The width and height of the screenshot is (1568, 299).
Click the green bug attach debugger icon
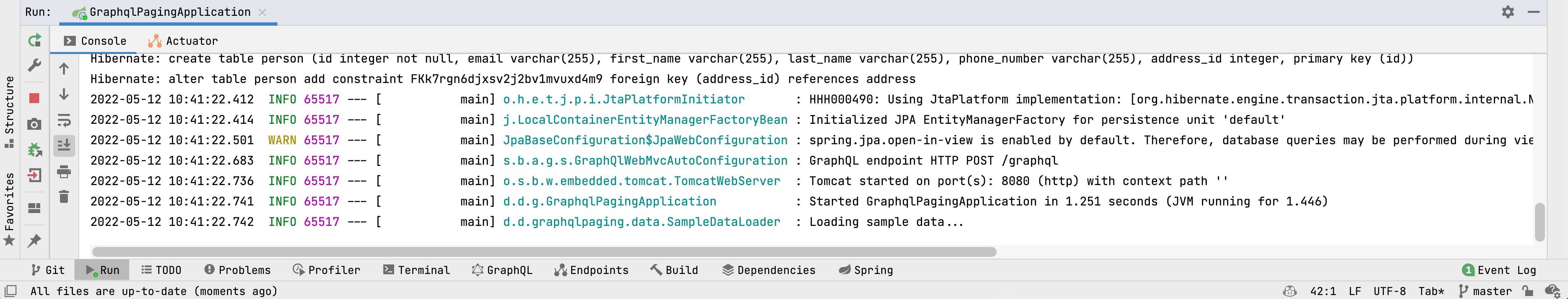tap(35, 149)
